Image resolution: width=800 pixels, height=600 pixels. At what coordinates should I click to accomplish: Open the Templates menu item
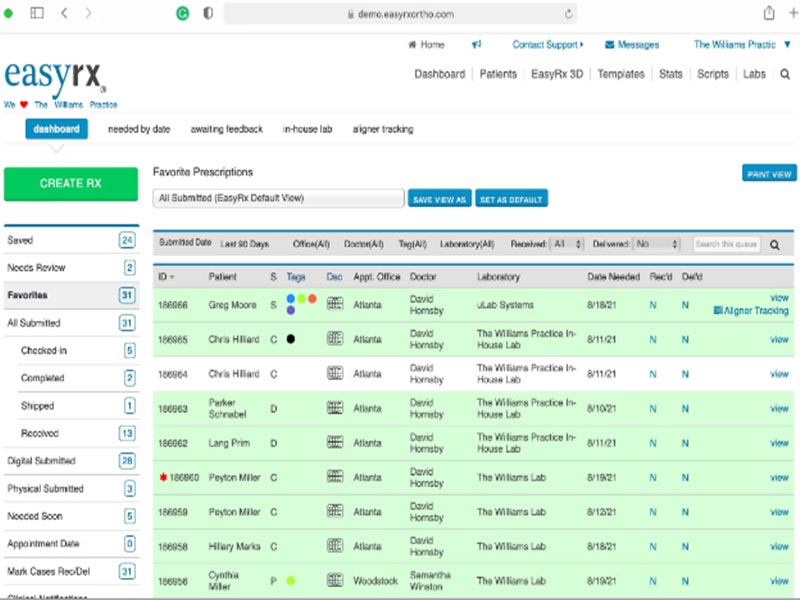pyautogui.click(x=621, y=74)
